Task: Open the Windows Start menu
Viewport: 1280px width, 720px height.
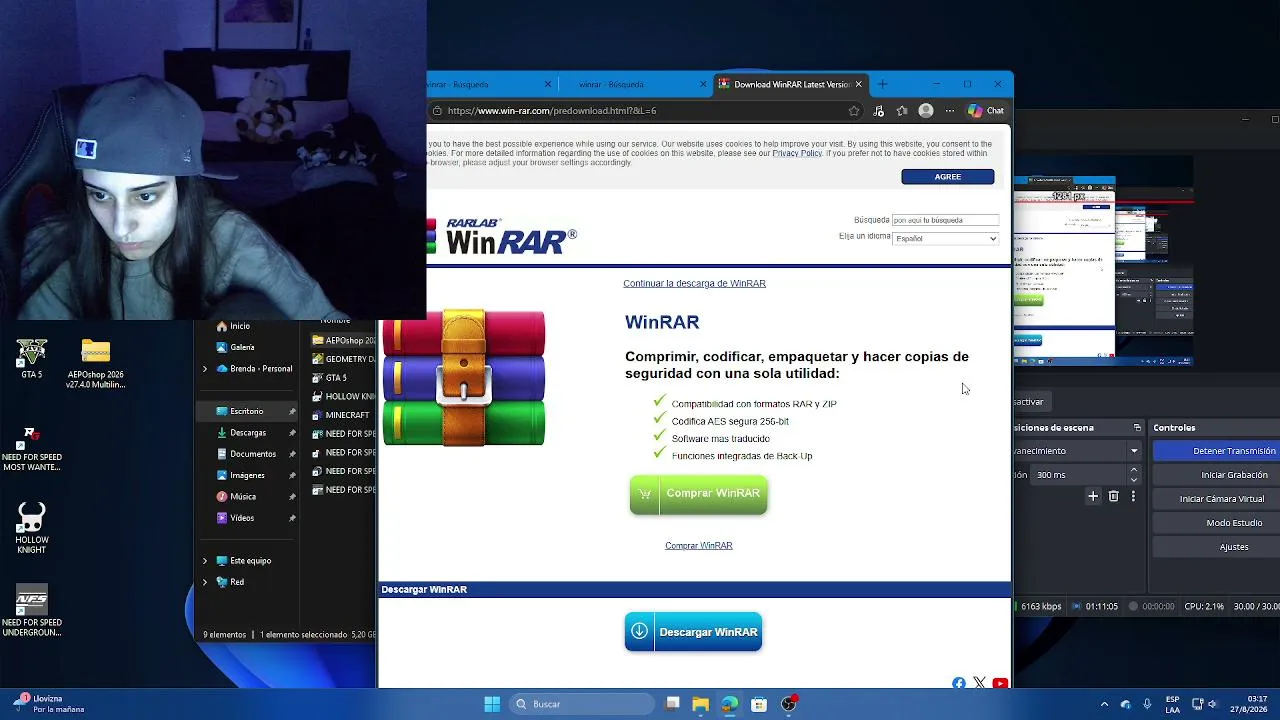Action: pyautogui.click(x=492, y=704)
